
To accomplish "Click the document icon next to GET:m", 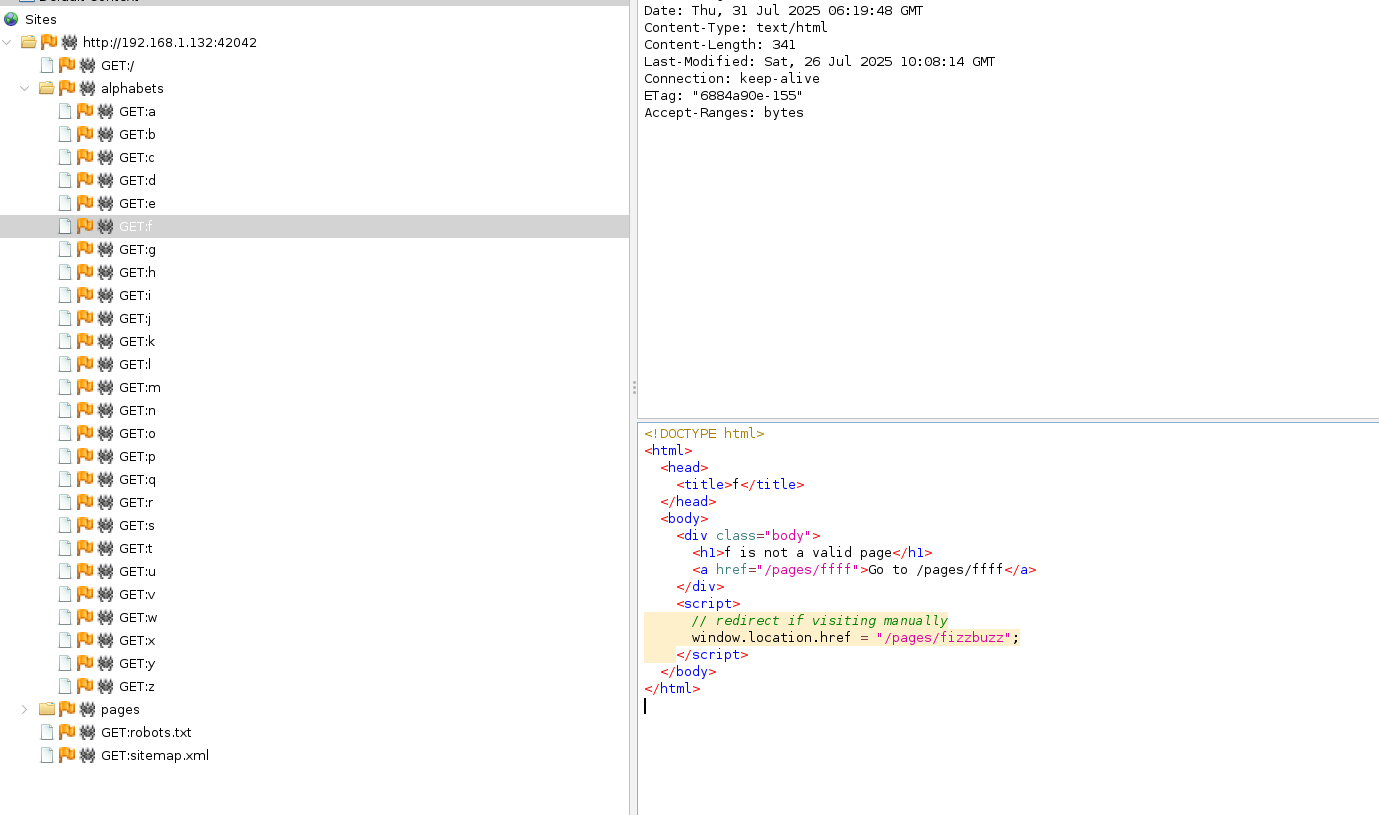I will [65, 387].
